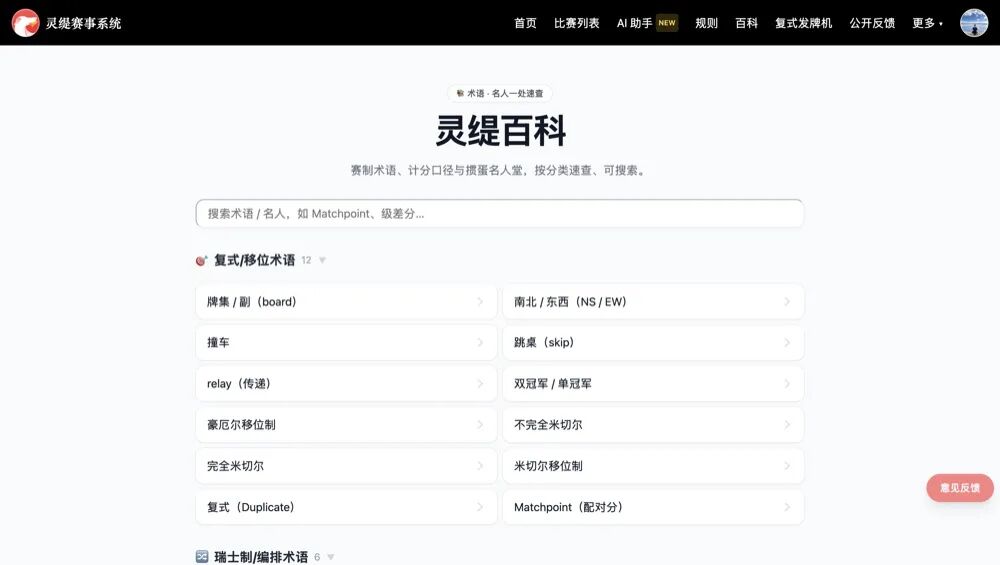Collapse the 瑞士制/编排术语 section arrow

[x=330, y=557]
